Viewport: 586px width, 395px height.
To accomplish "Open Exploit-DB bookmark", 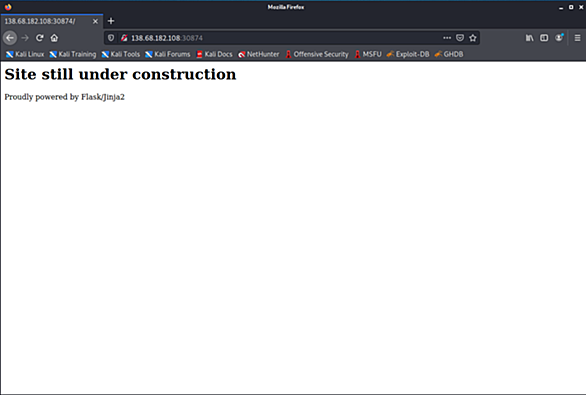I will click(408, 54).
